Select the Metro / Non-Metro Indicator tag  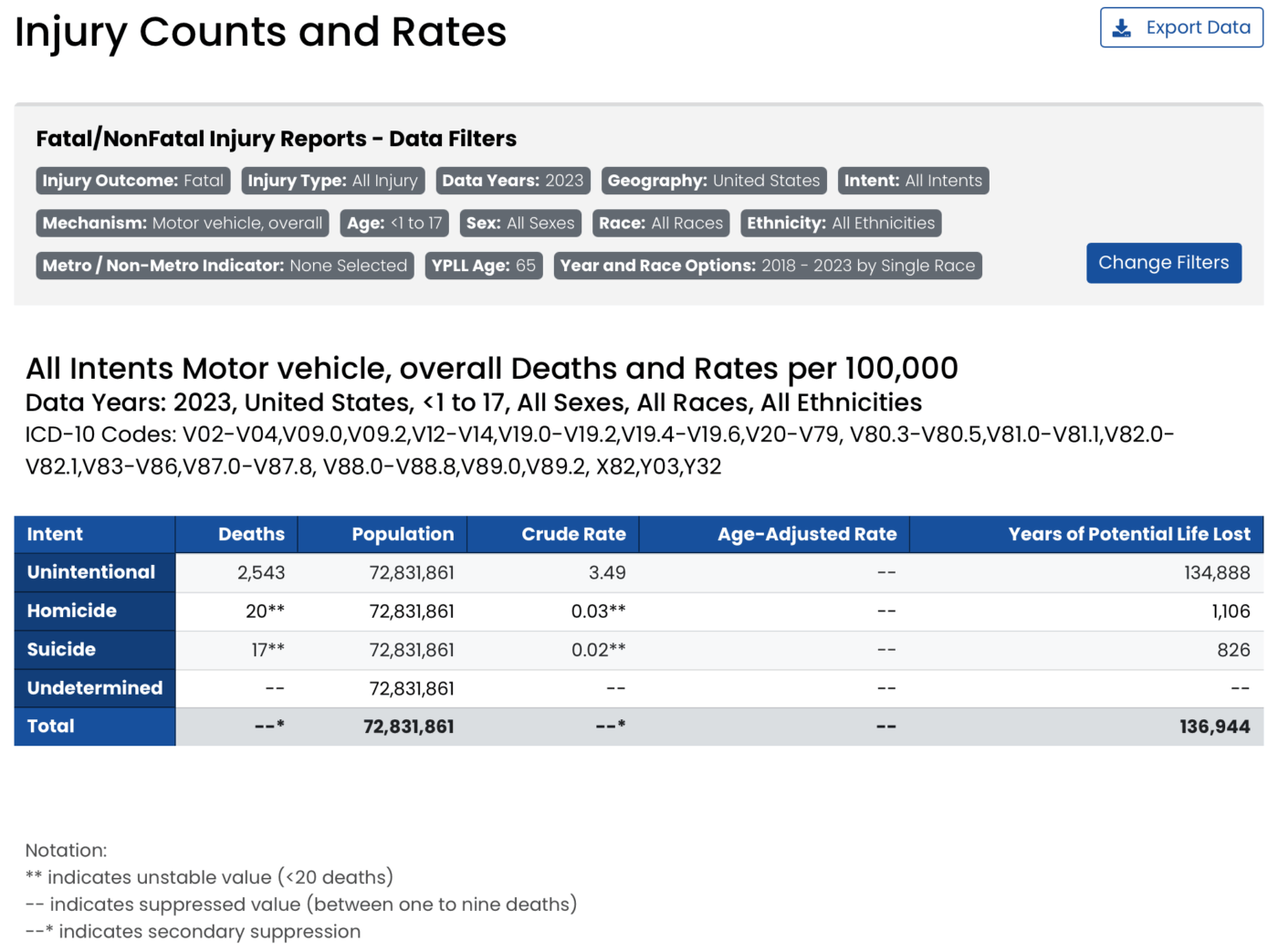(225, 266)
